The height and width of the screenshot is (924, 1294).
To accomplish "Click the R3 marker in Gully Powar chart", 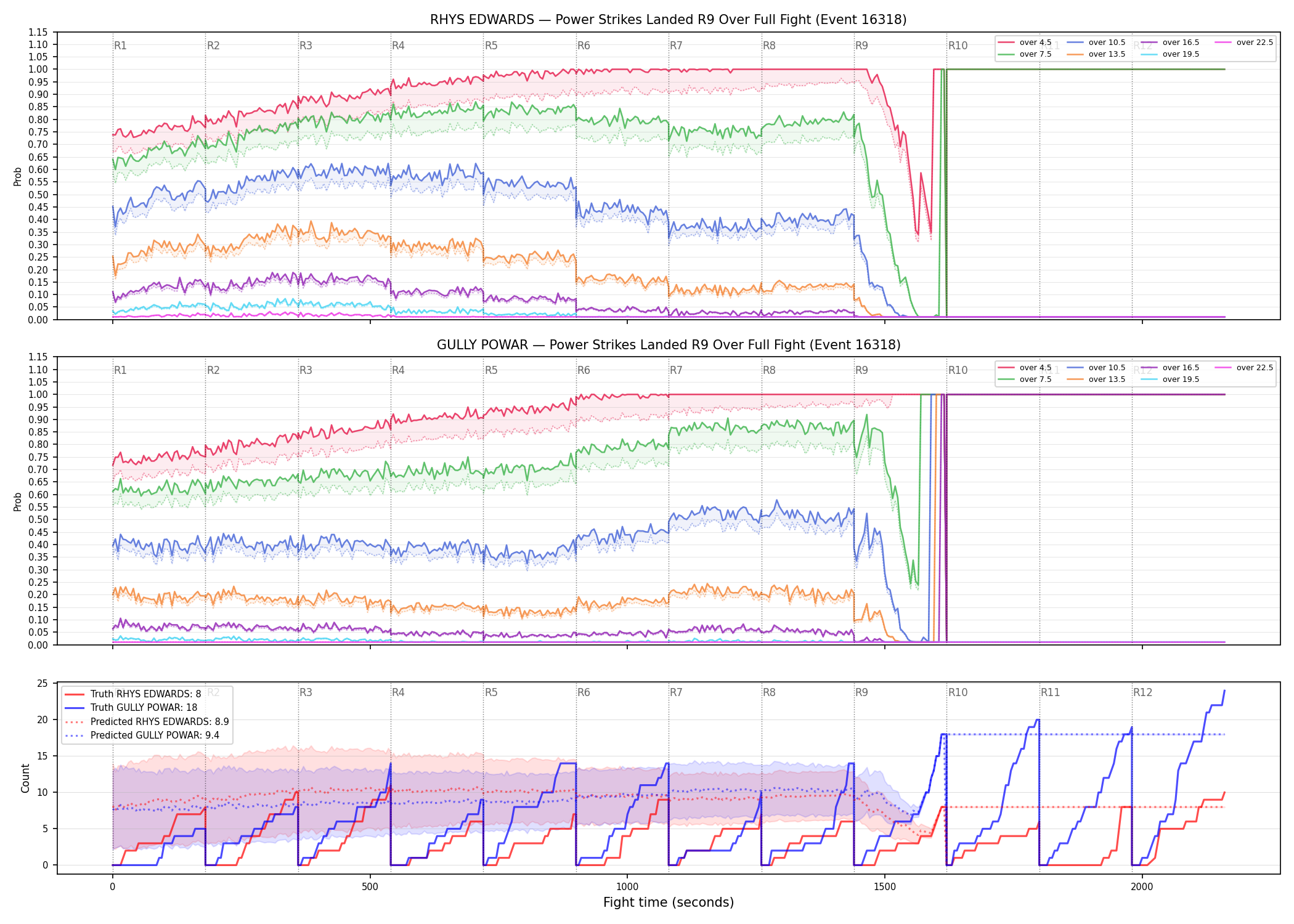I will (x=306, y=370).
